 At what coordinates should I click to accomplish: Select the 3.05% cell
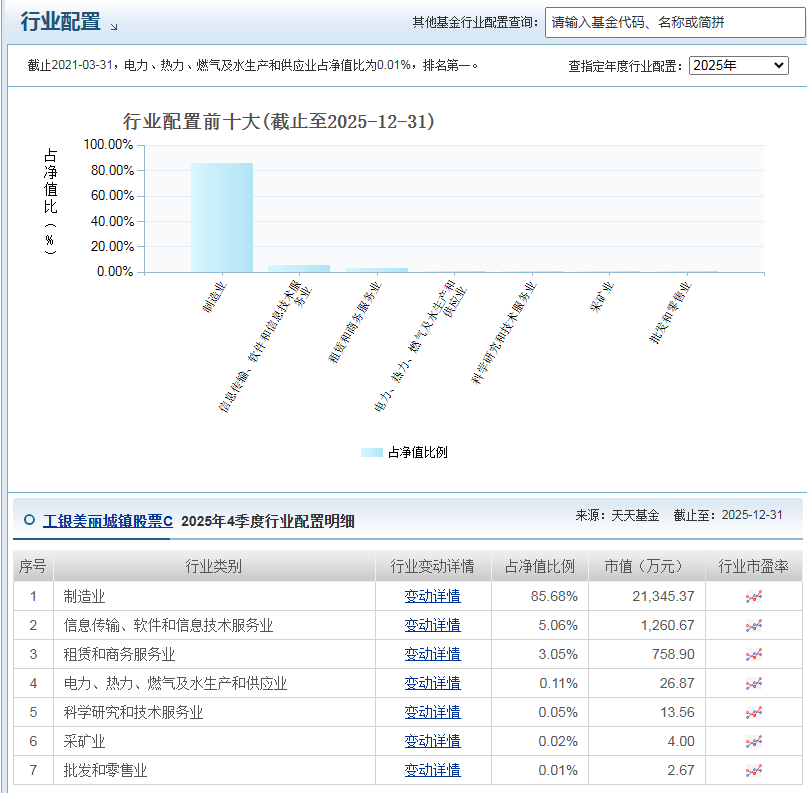(x=540, y=655)
